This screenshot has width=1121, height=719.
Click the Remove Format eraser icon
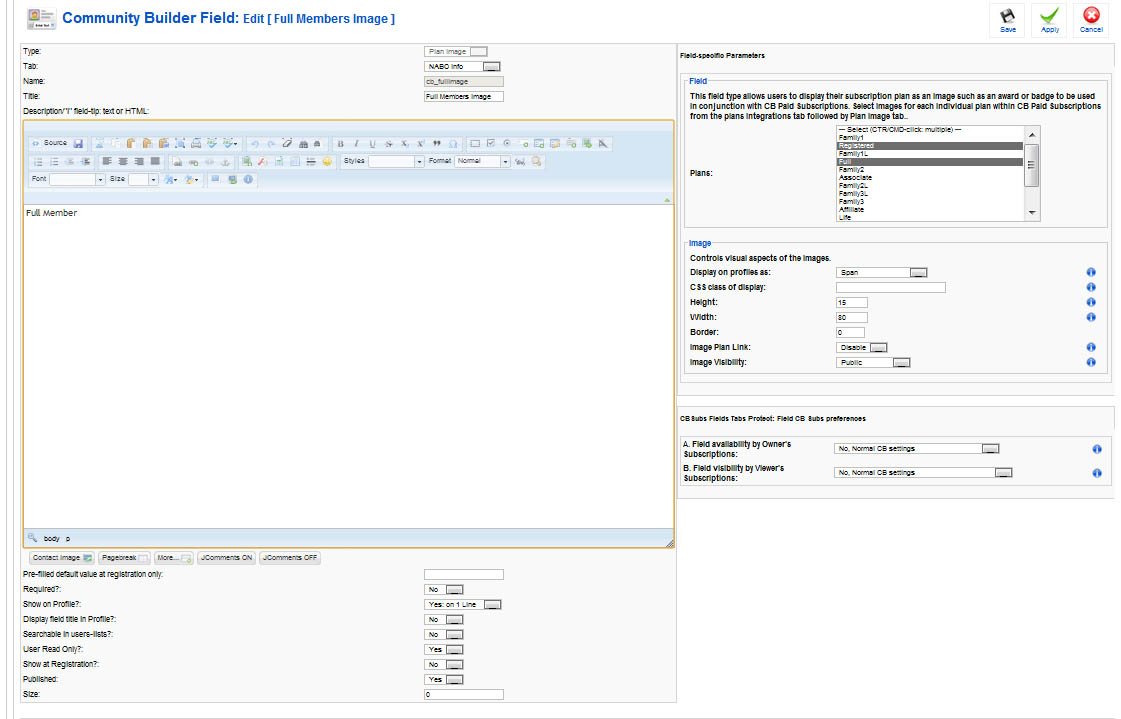pyautogui.click(x=287, y=144)
